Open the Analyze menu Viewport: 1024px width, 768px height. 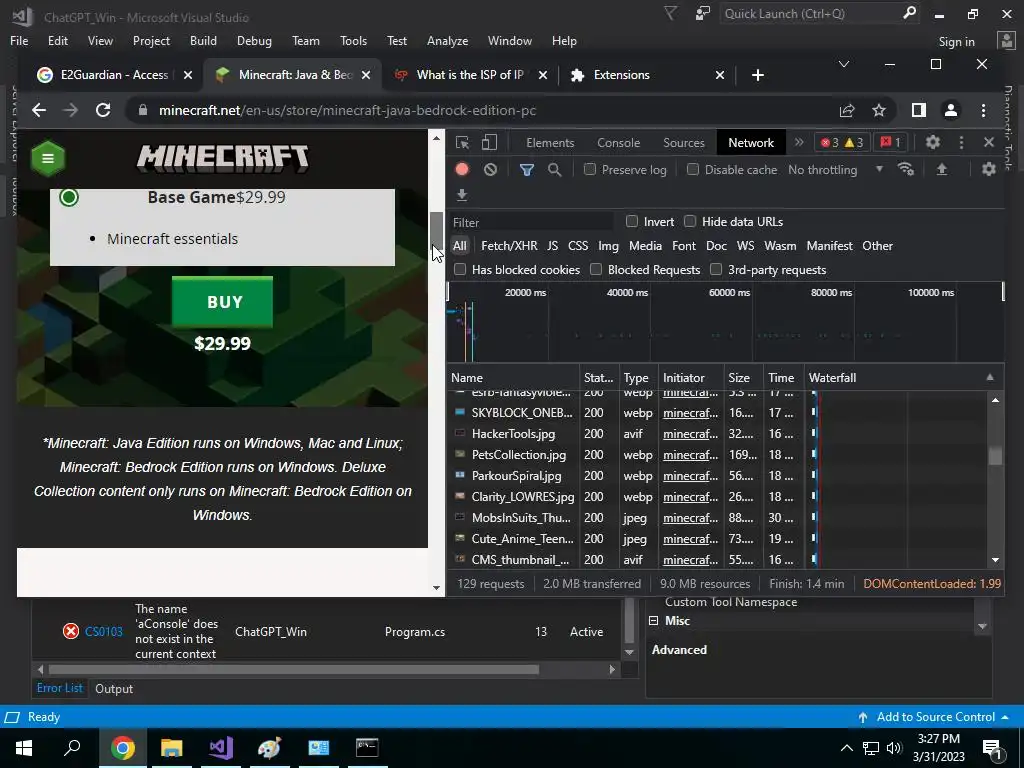coord(447,40)
